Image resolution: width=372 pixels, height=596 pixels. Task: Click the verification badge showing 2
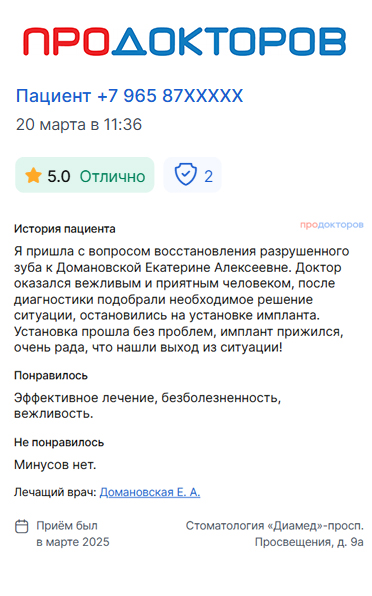click(x=193, y=175)
